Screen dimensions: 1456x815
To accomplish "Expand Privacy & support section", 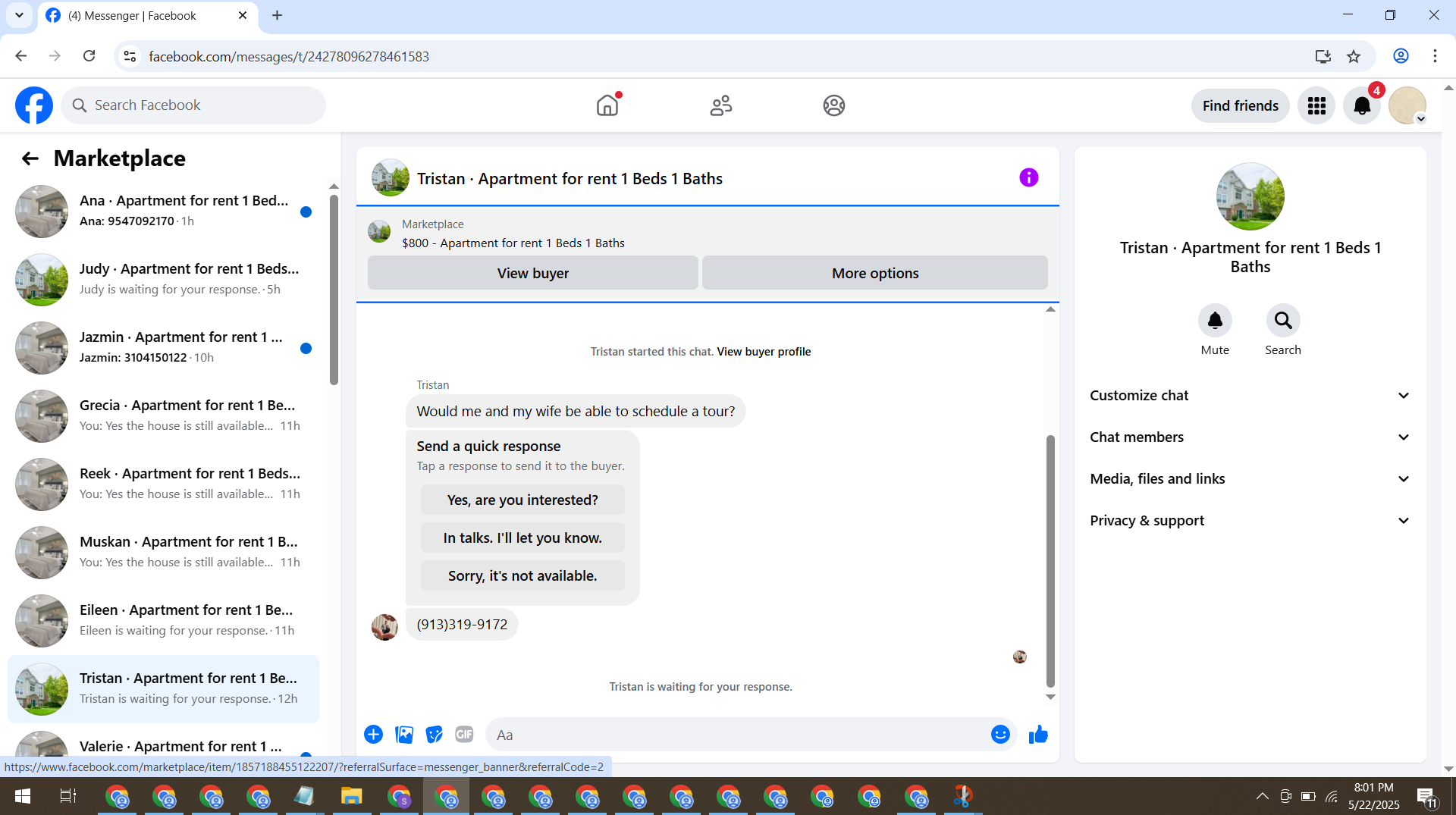I will [x=1250, y=521].
